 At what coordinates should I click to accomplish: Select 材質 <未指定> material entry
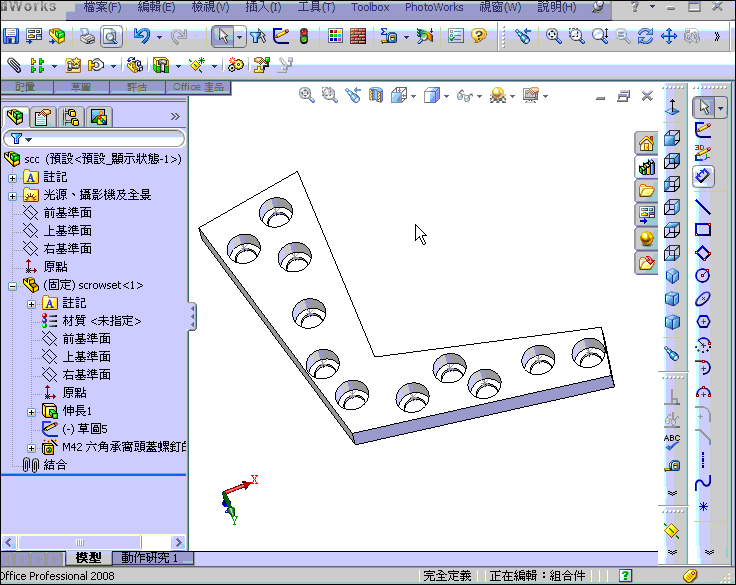click(101, 321)
